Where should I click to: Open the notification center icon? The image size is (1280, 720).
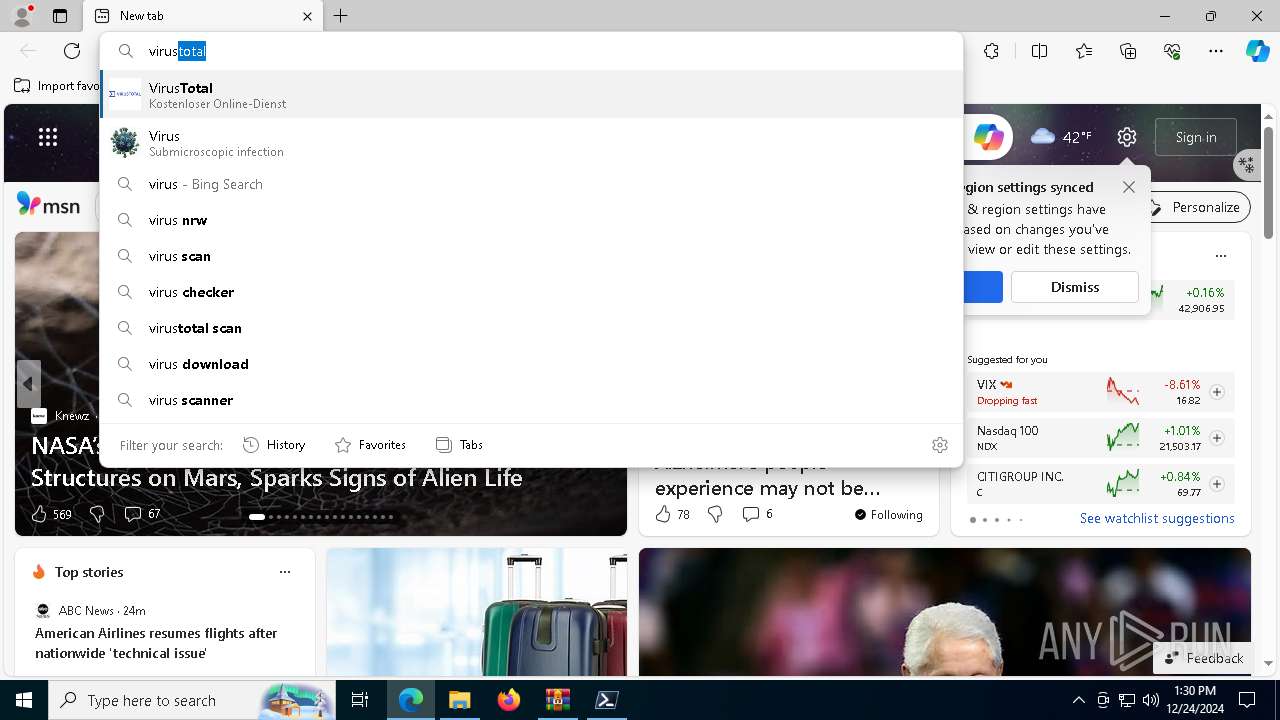click(x=1247, y=700)
